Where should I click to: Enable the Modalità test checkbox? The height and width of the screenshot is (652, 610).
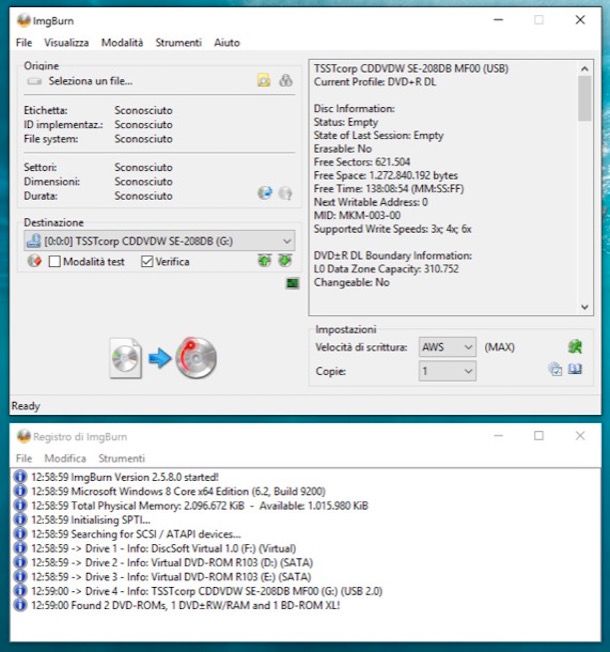(55, 262)
